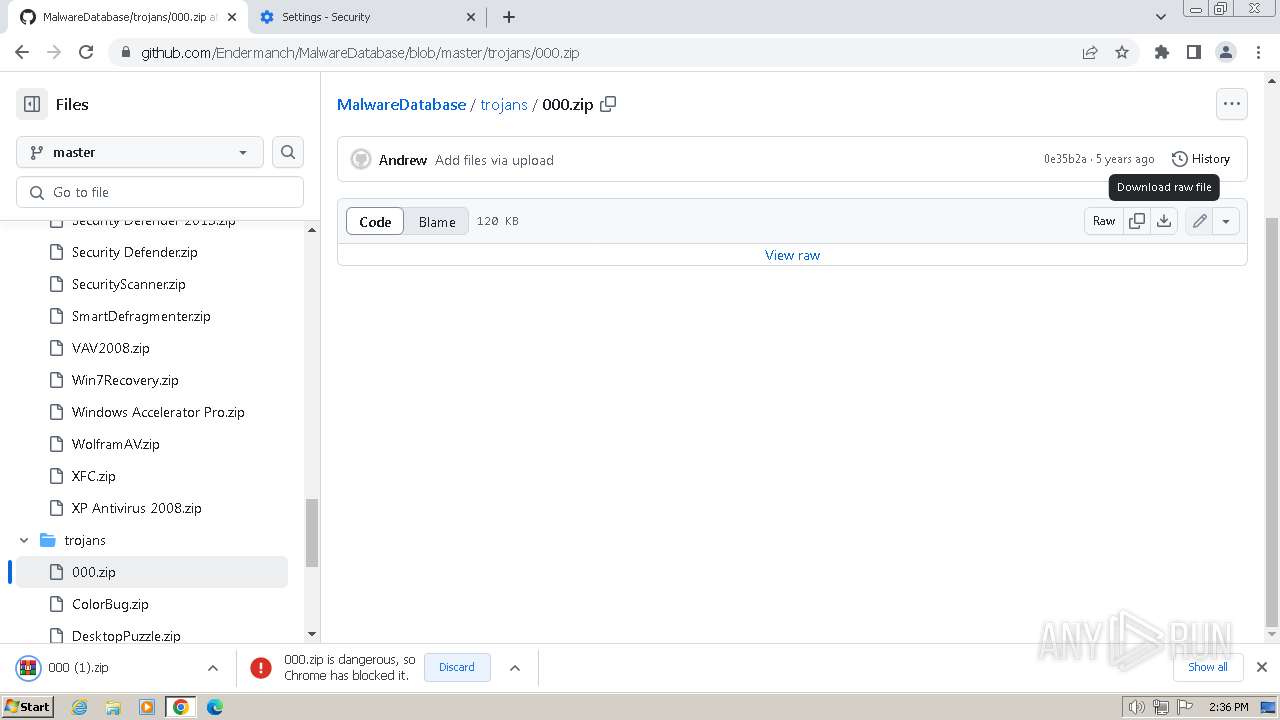The image size is (1280, 720).
Task: Launch Internet Explorer from taskbar
Action: click(80, 707)
